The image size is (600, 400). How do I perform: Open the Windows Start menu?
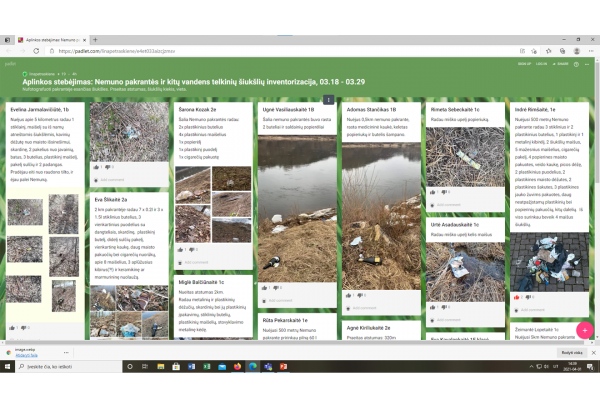click(7, 367)
